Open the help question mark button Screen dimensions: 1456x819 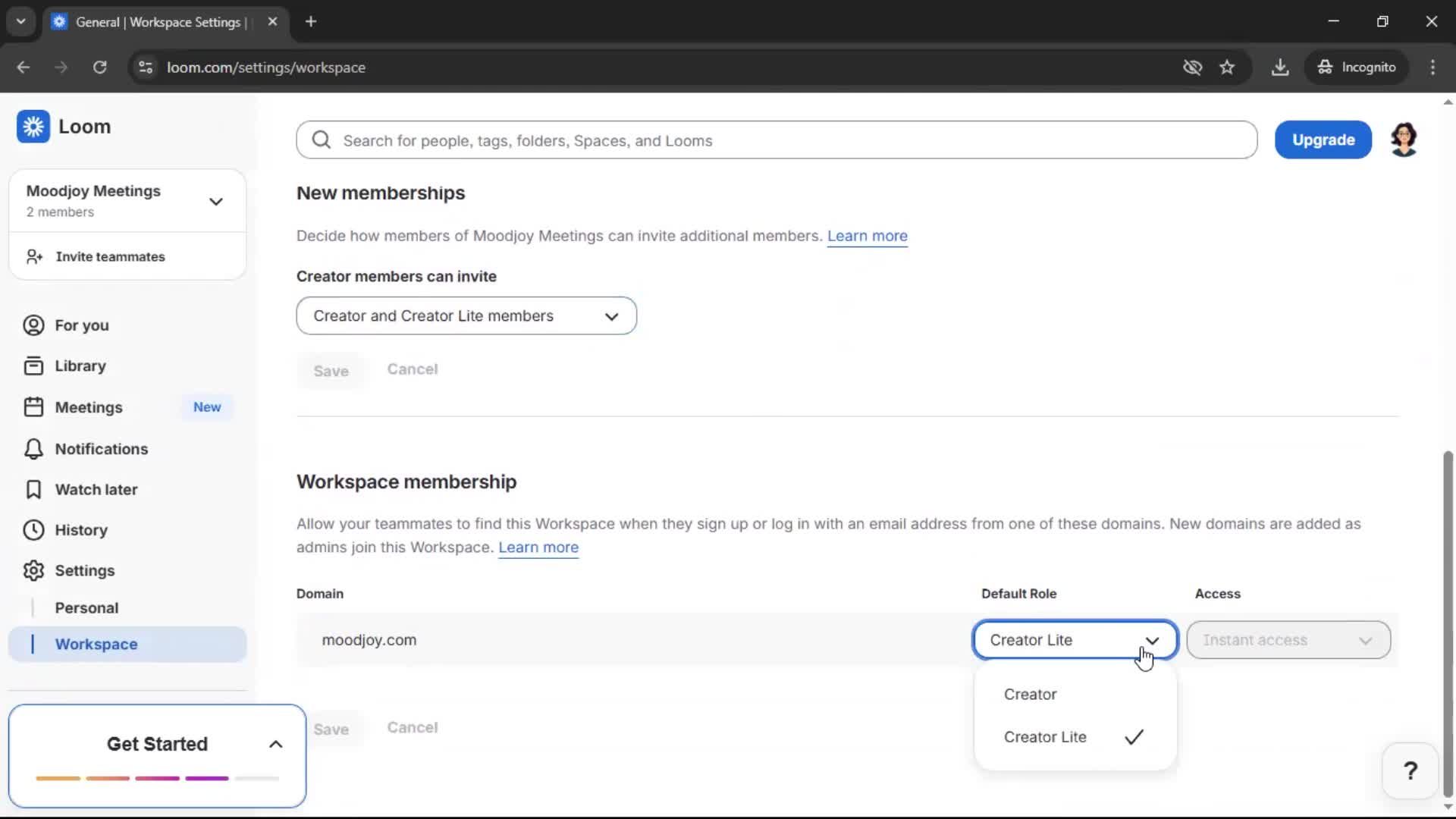(x=1410, y=771)
